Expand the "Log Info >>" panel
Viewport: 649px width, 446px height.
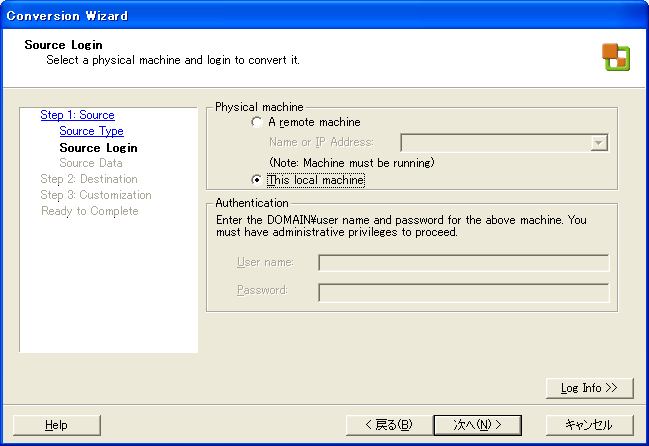tap(590, 388)
